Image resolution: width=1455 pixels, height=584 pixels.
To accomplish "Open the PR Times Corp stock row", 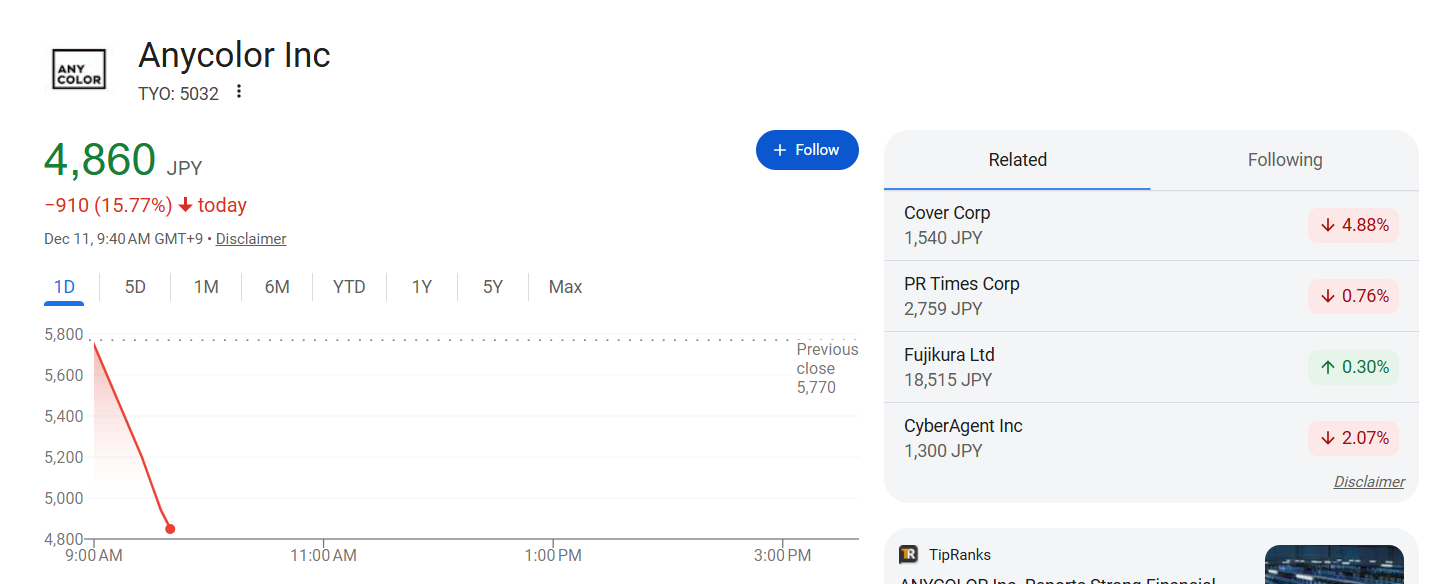I will [x=1151, y=296].
